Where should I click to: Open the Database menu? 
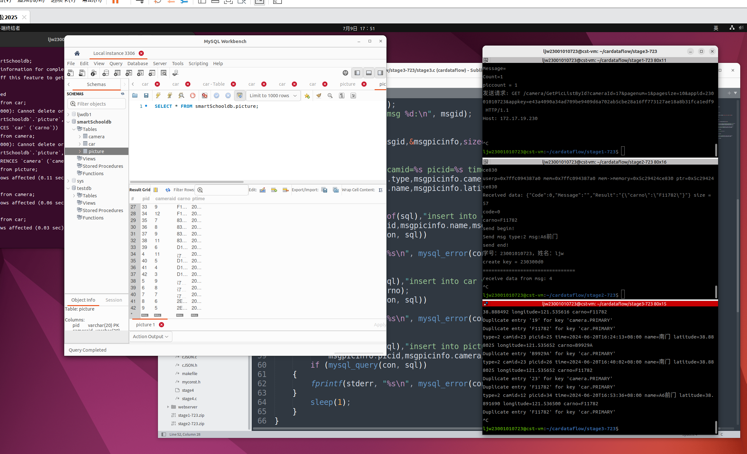pyautogui.click(x=137, y=63)
